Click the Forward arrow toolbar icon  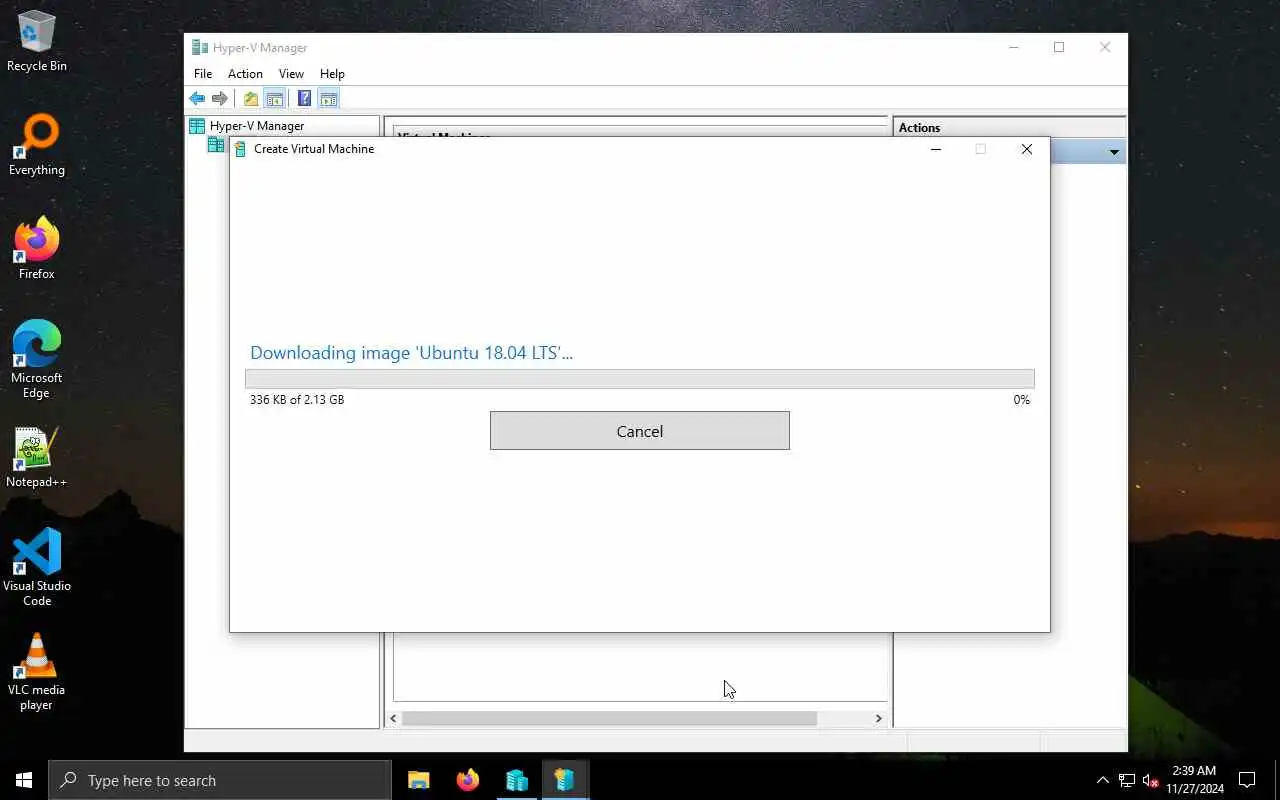219,98
